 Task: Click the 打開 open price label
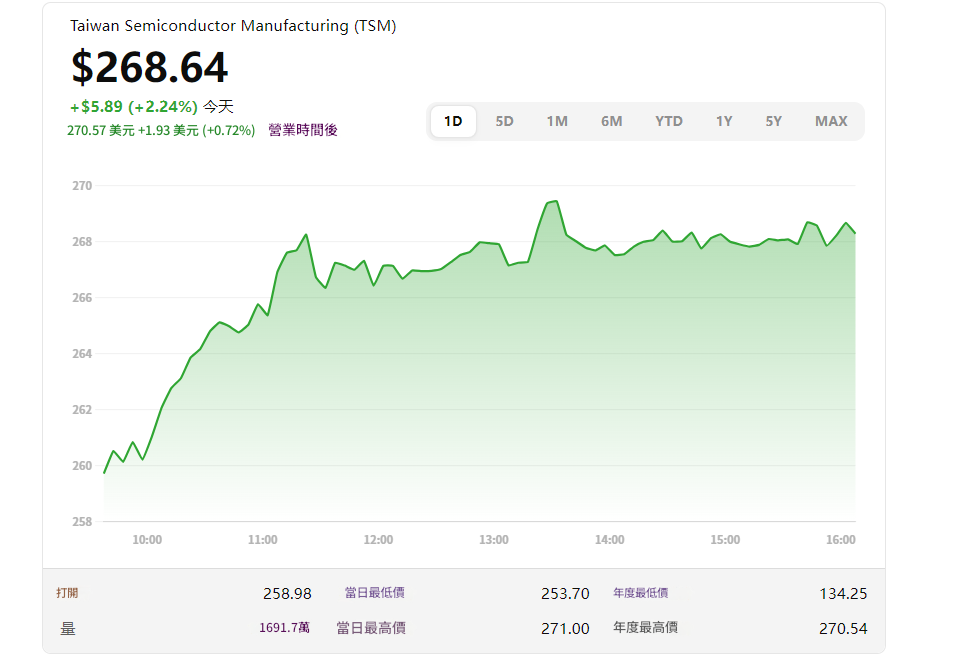[x=67, y=593]
